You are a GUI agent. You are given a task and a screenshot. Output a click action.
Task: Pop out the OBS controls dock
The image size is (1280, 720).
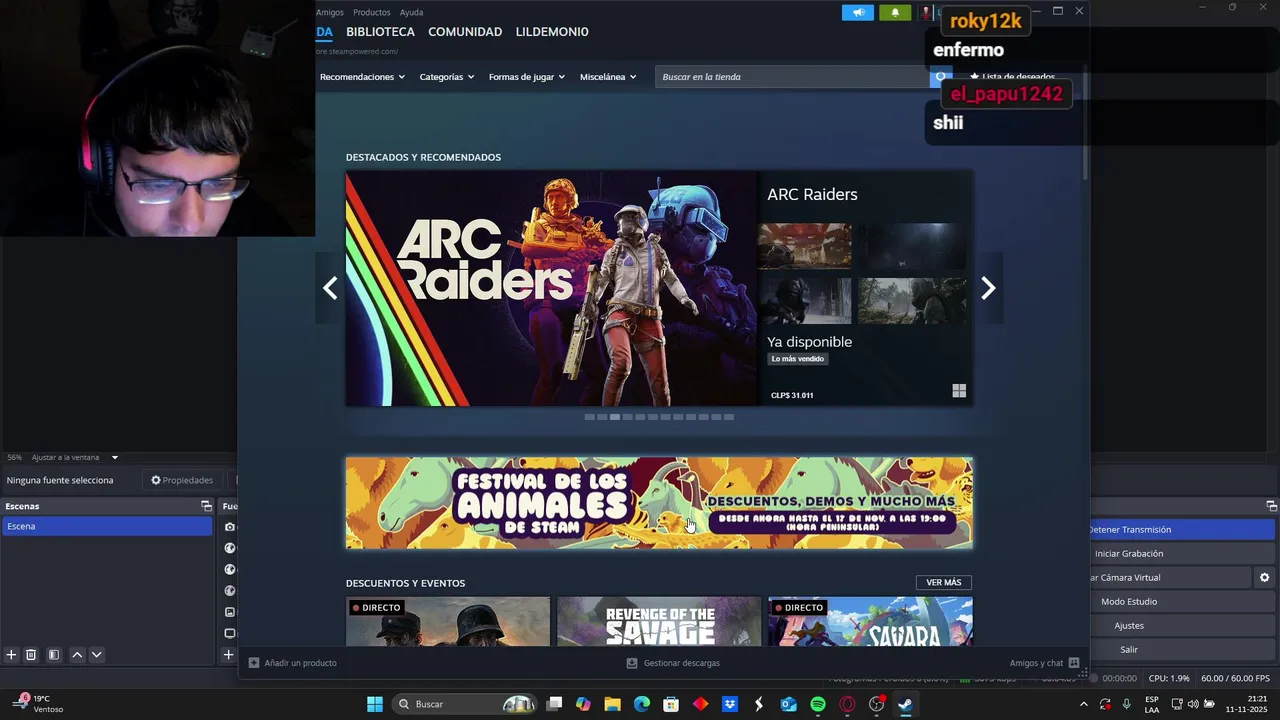(x=1271, y=506)
